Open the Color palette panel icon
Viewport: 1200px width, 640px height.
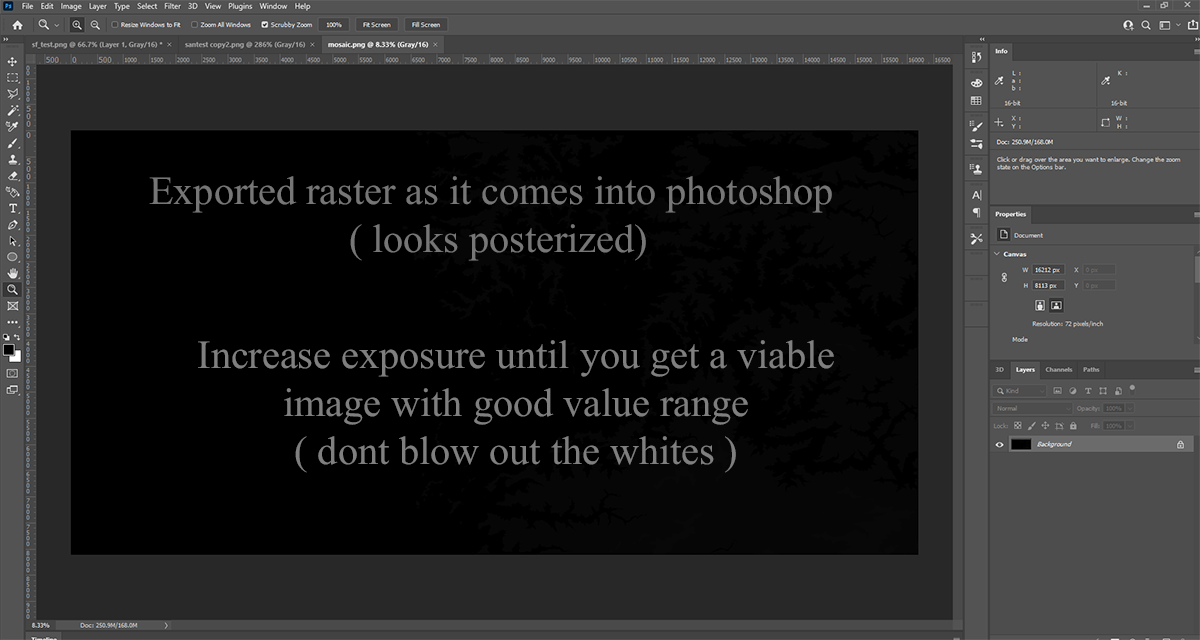pos(977,82)
